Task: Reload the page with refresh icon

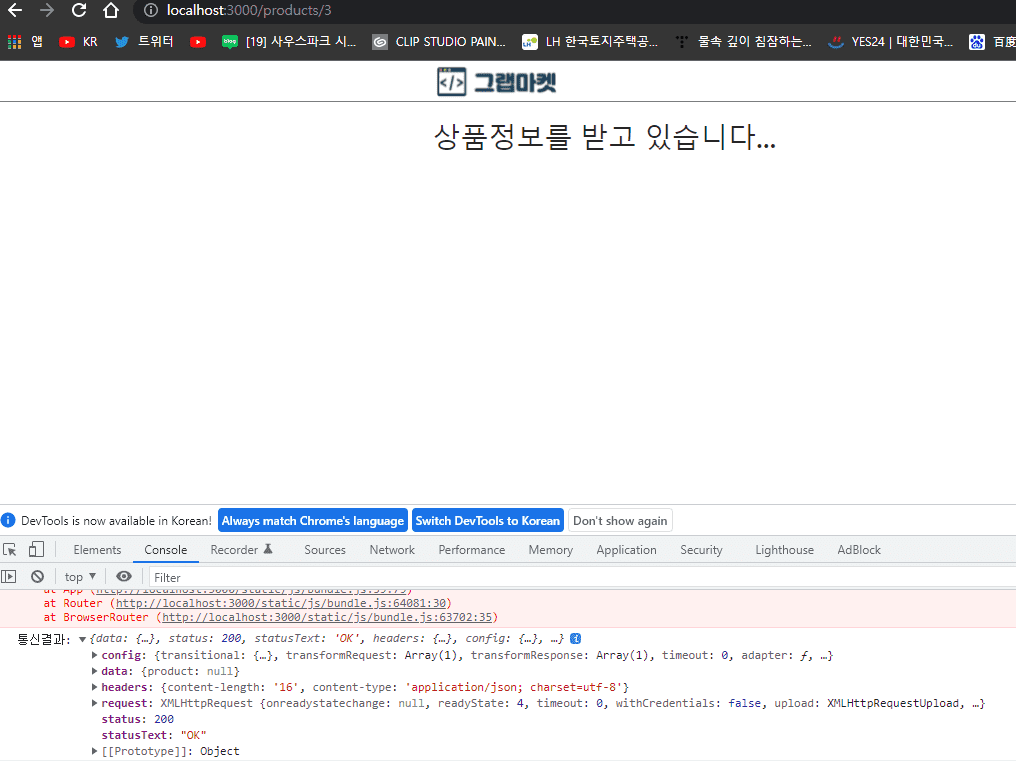Action: (x=79, y=10)
